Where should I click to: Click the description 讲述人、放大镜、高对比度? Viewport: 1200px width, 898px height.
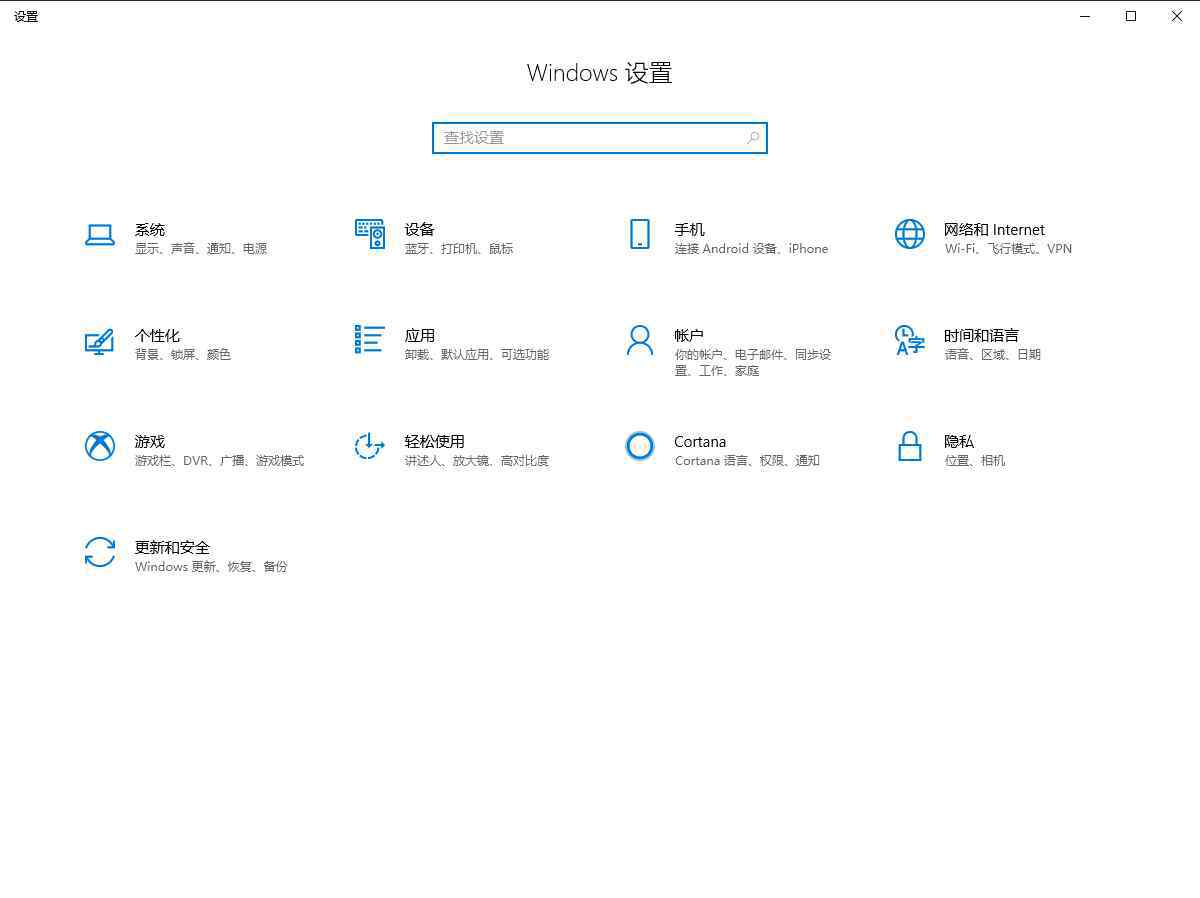tap(477, 461)
